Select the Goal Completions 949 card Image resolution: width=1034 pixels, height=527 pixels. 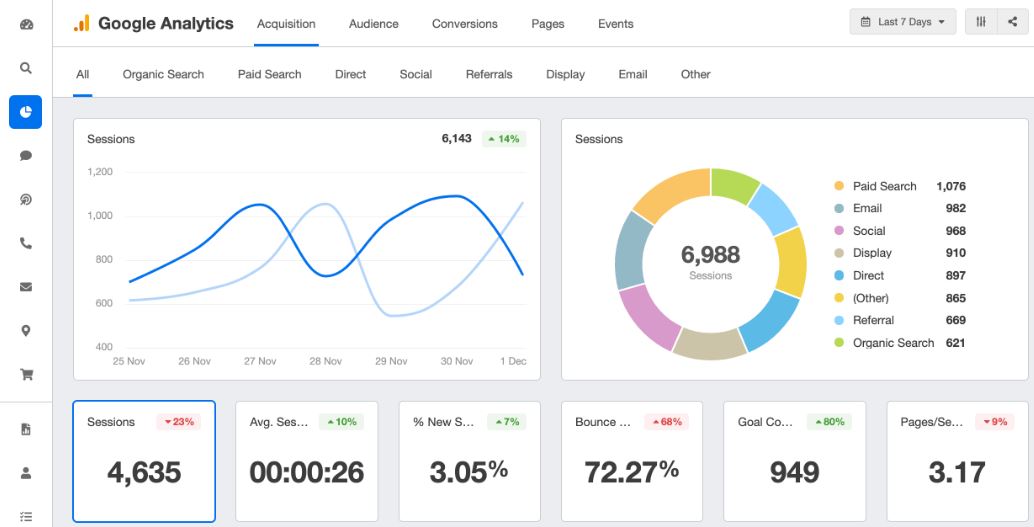tap(795, 461)
